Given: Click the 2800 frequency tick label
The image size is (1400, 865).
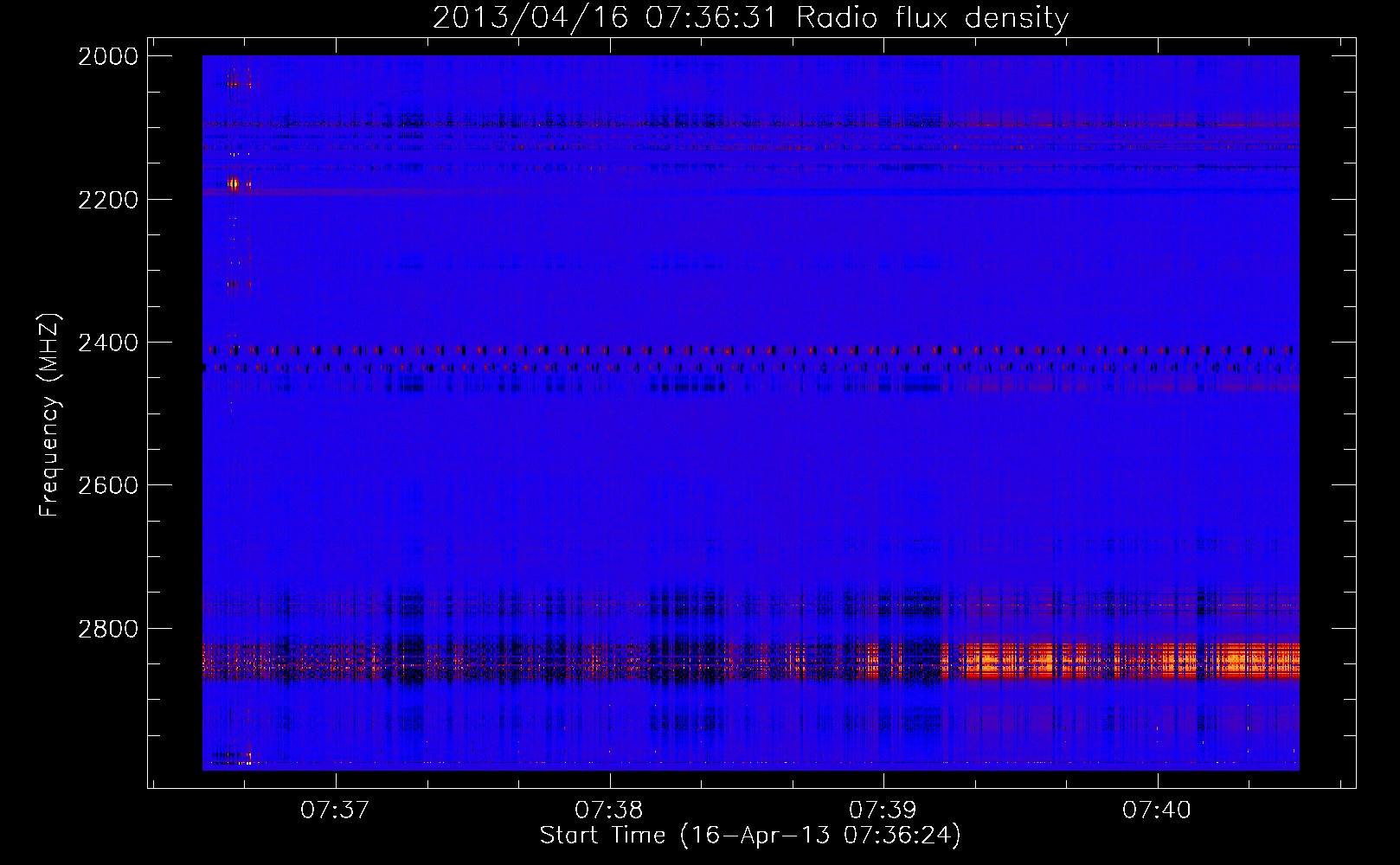Looking at the screenshot, I should (108, 628).
